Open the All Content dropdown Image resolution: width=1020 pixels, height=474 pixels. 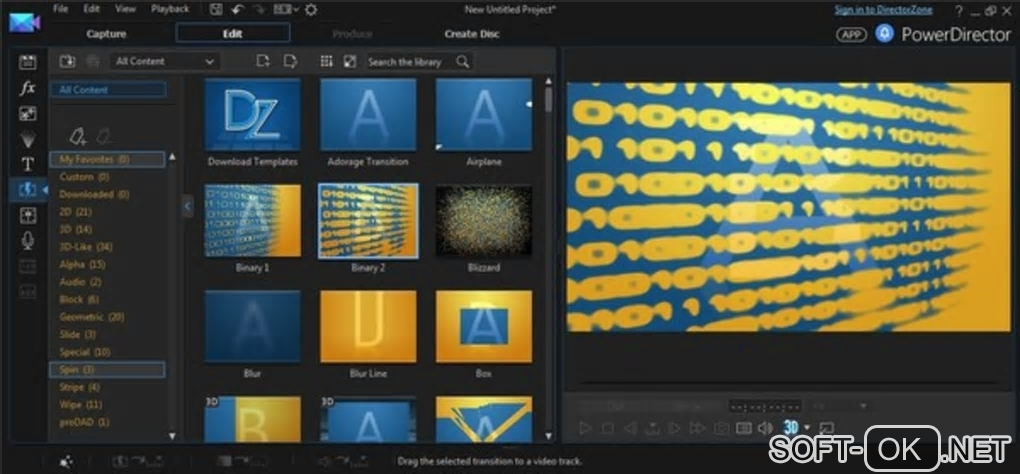coord(165,61)
